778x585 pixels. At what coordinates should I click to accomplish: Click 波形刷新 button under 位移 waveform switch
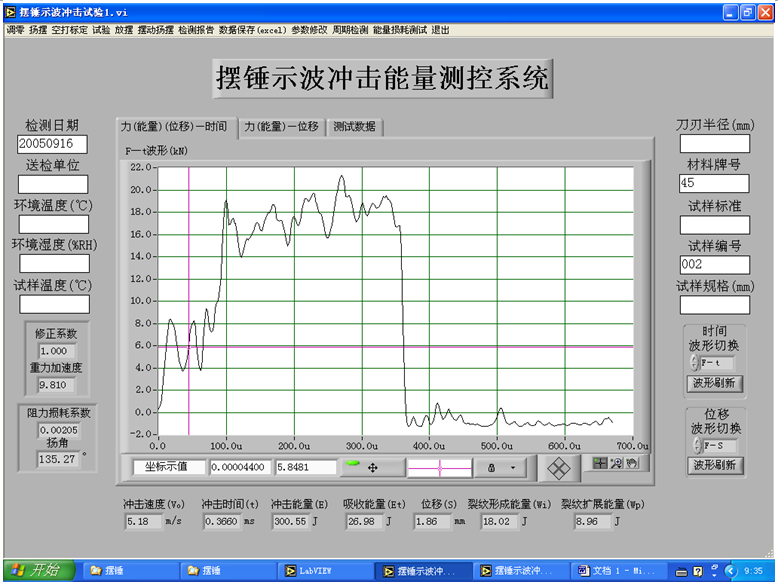pyautogui.click(x=714, y=465)
